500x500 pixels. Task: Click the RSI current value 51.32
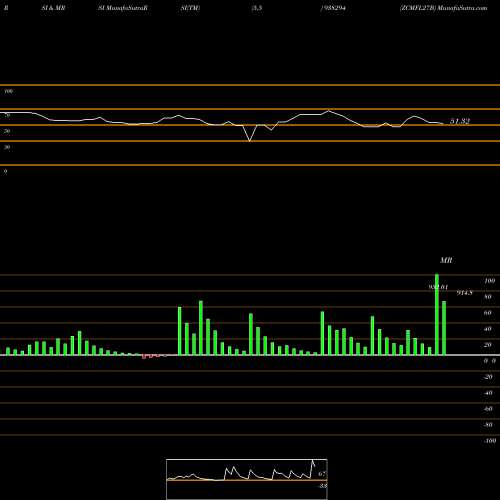coord(460,121)
